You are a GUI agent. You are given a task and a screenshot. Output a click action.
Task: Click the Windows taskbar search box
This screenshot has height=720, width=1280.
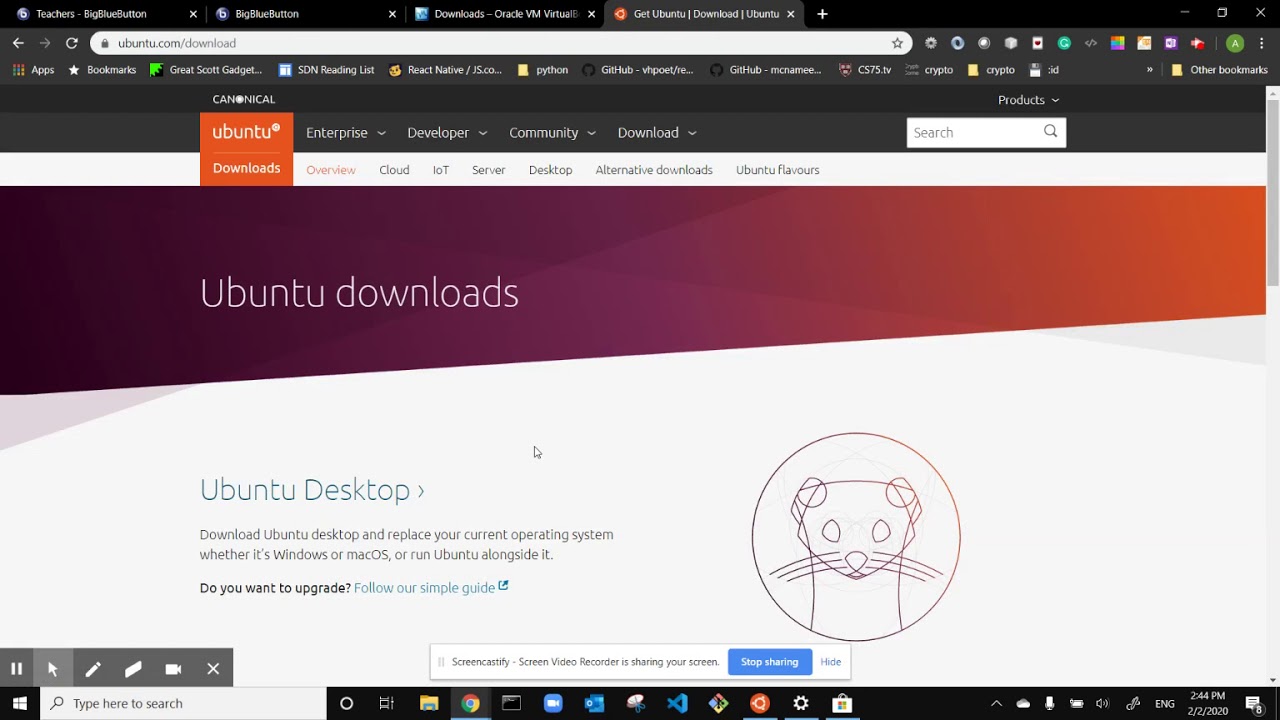pos(183,703)
